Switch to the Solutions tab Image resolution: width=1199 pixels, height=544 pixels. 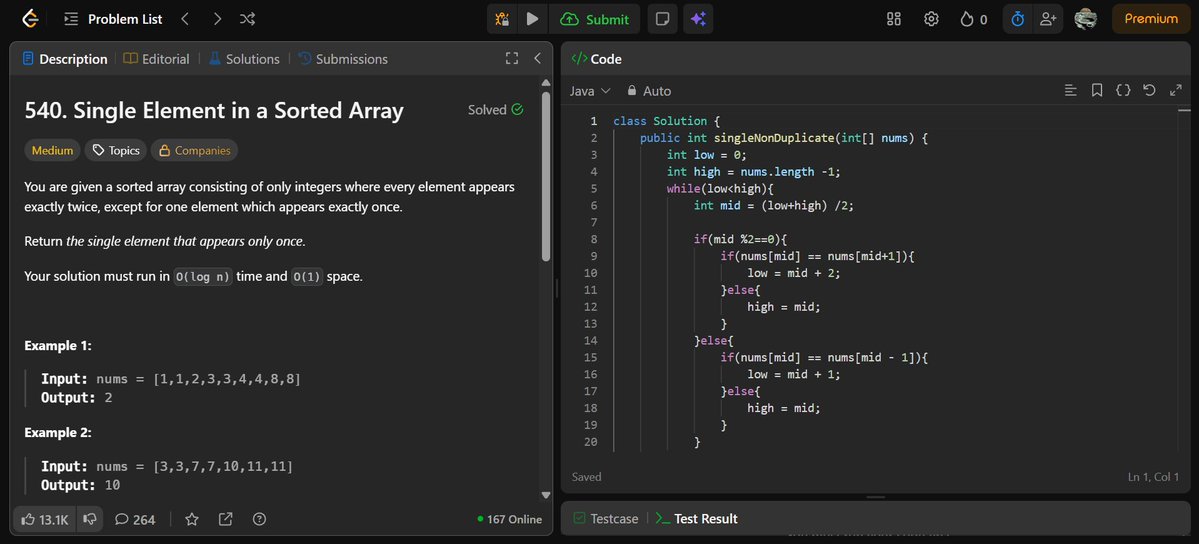pyautogui.click(x=245, y=59)
